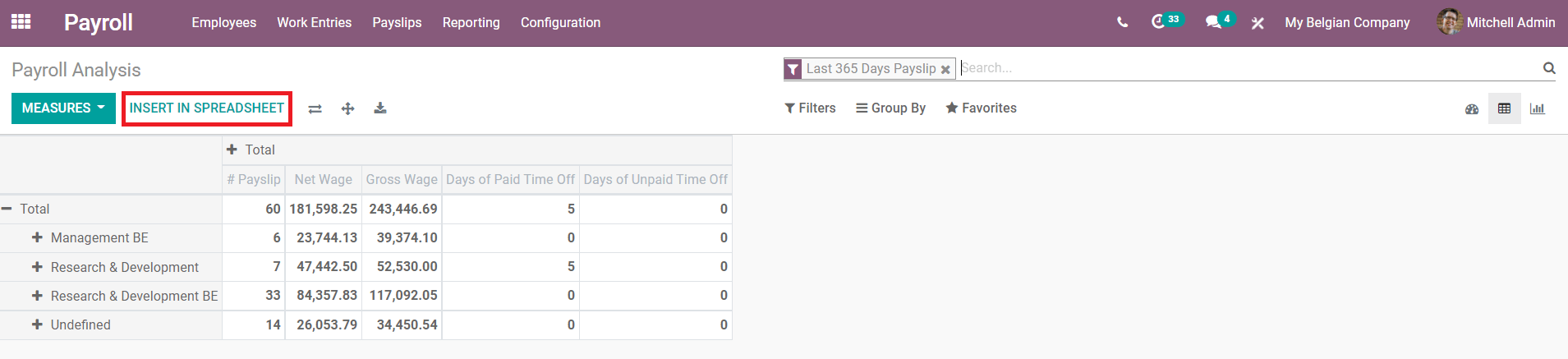
Task: Click the debug tools wrench icon
Action: tap(1258, 23)
